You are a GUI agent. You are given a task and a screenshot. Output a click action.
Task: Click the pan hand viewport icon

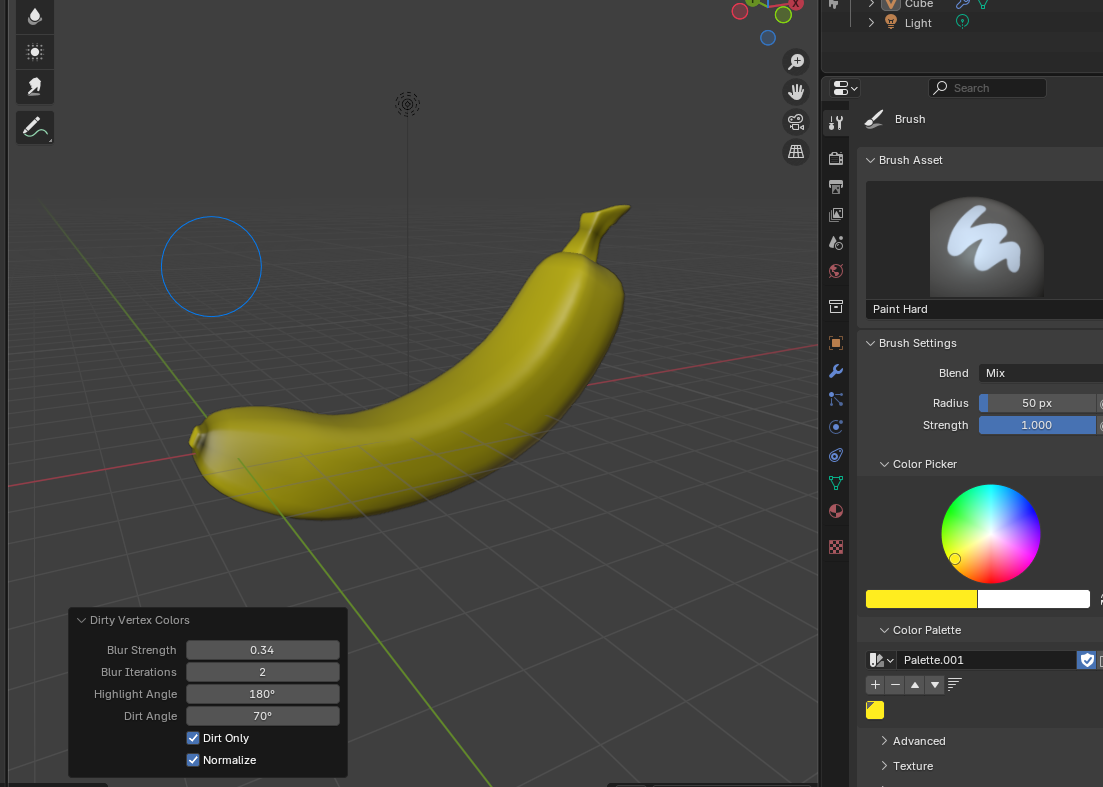[796, 92]
